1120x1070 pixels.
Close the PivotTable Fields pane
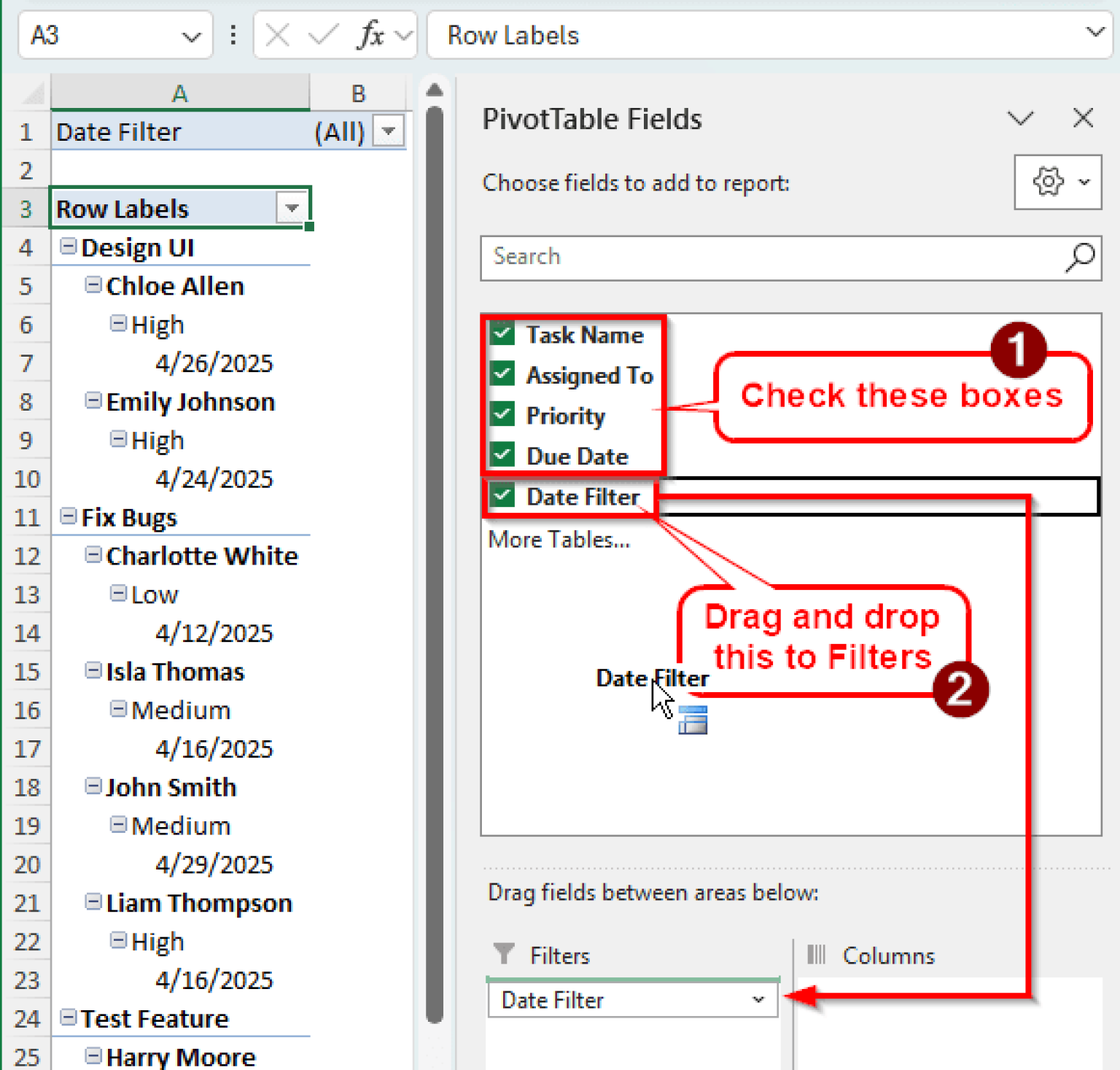click(x=1084, y=118)
